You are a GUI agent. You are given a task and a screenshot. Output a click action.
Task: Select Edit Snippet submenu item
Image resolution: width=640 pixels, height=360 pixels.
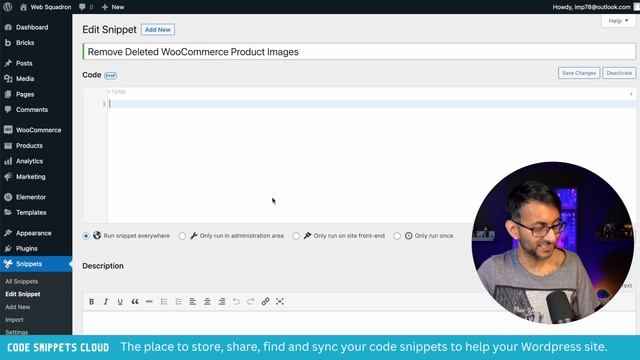click(x=23, y=294)
